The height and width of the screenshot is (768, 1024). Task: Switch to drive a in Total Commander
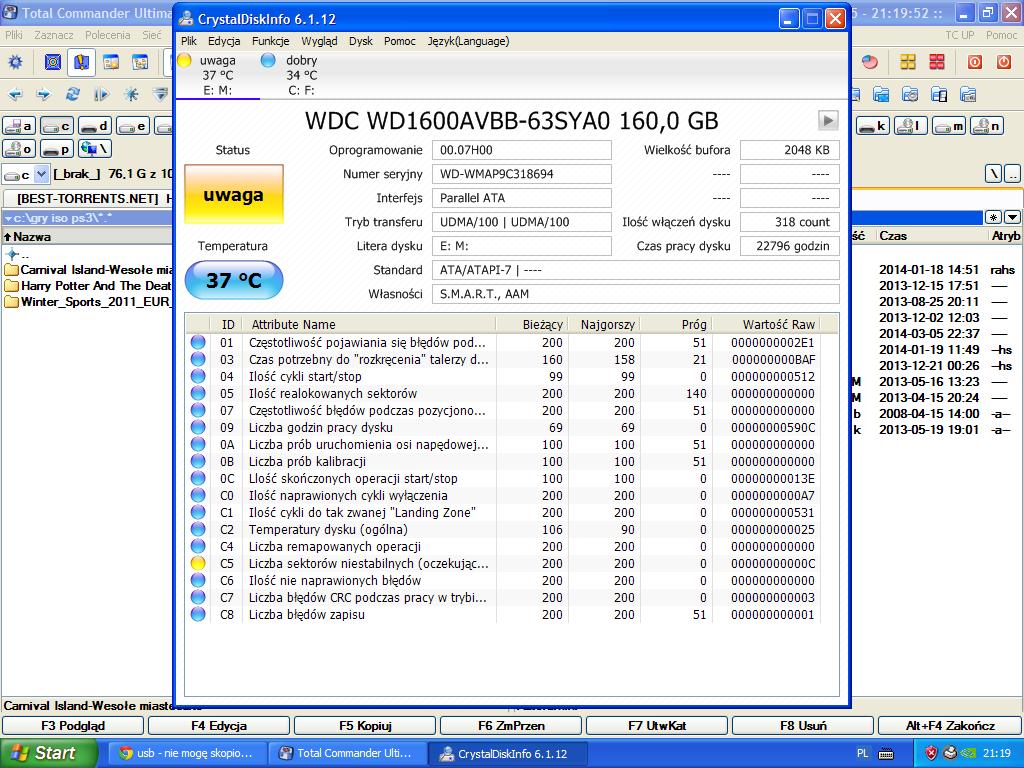tap(19, 125)
